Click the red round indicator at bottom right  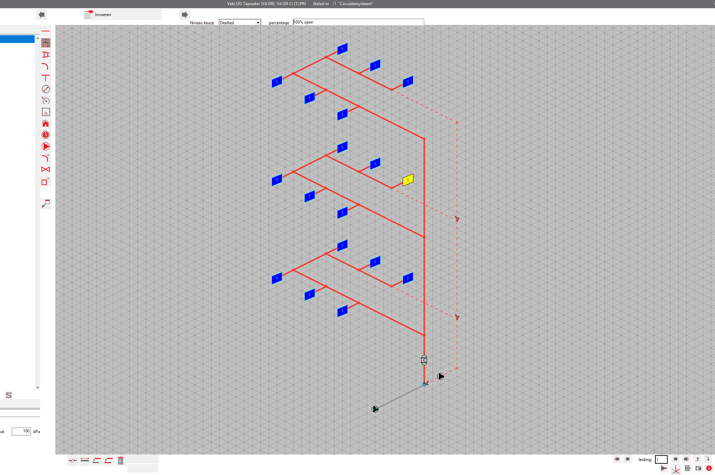[709, 468]
